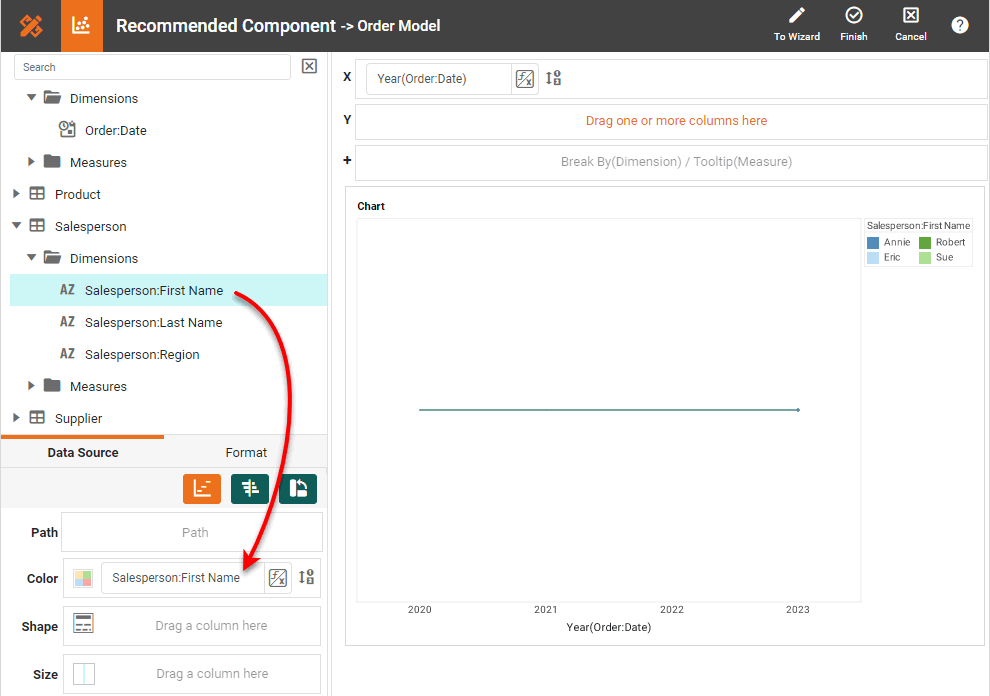Select the orange chart type button
990x696 pixels.
(202, 488)
